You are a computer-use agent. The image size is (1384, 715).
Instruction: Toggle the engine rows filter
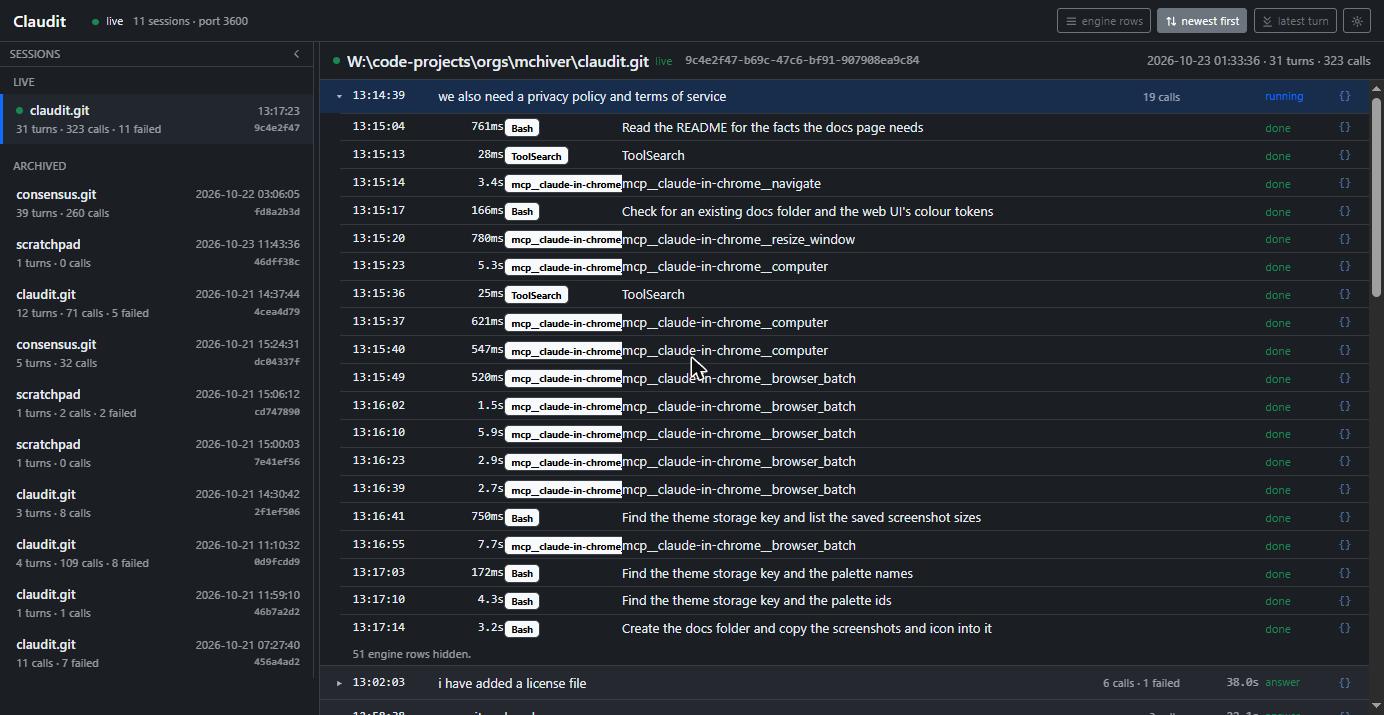click(x=1104, y=21)
